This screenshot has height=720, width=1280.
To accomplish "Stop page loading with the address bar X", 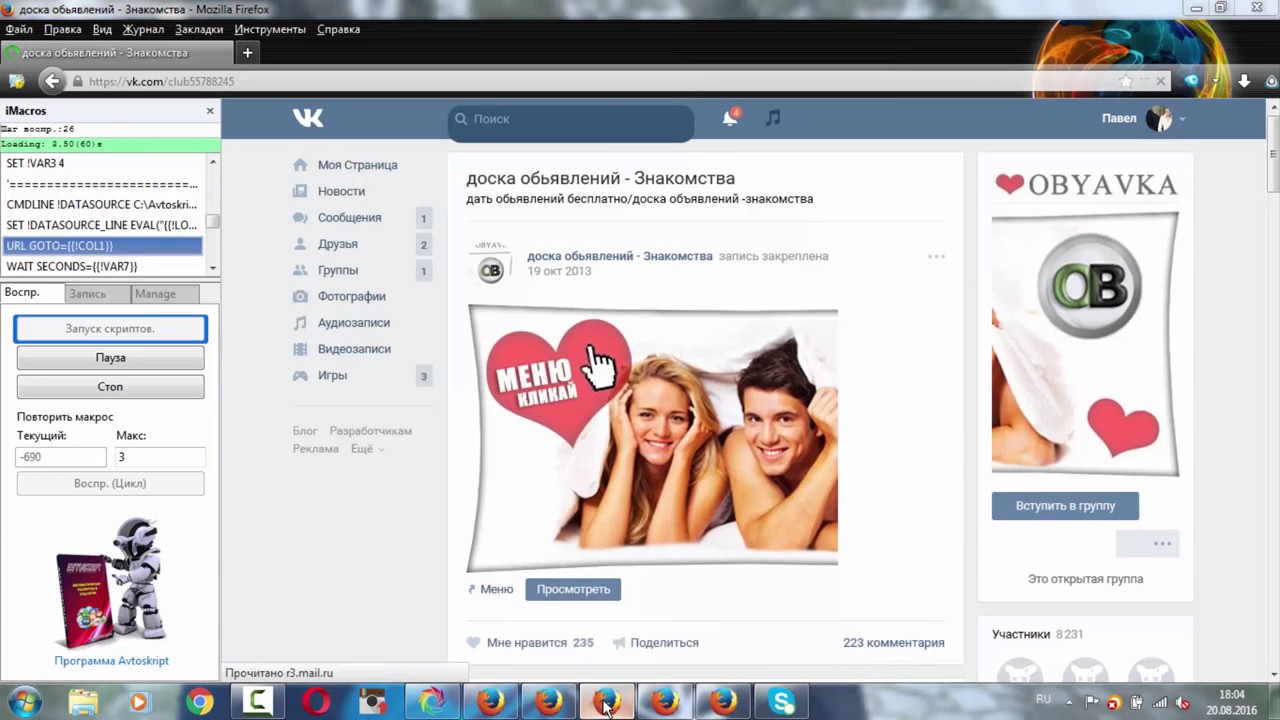I will (1160, 81).
